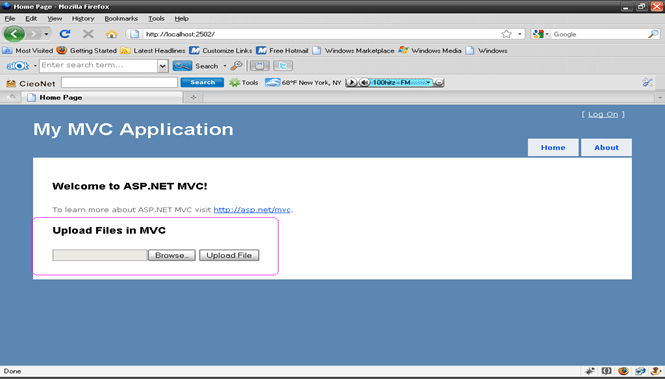665x379 pixels.
Task: Open the Tools menu in the menu bar
Action: [x=156, y=19]
